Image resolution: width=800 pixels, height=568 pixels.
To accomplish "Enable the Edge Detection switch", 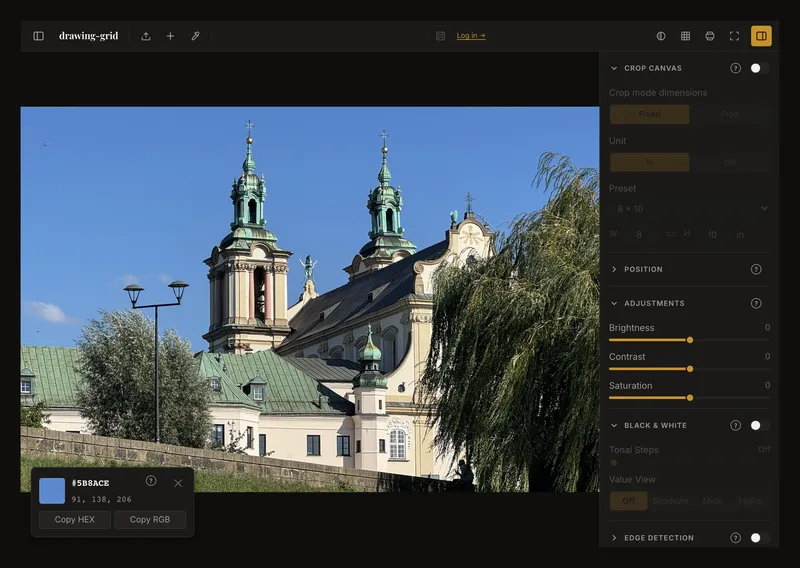I will [x=759, y=537].
